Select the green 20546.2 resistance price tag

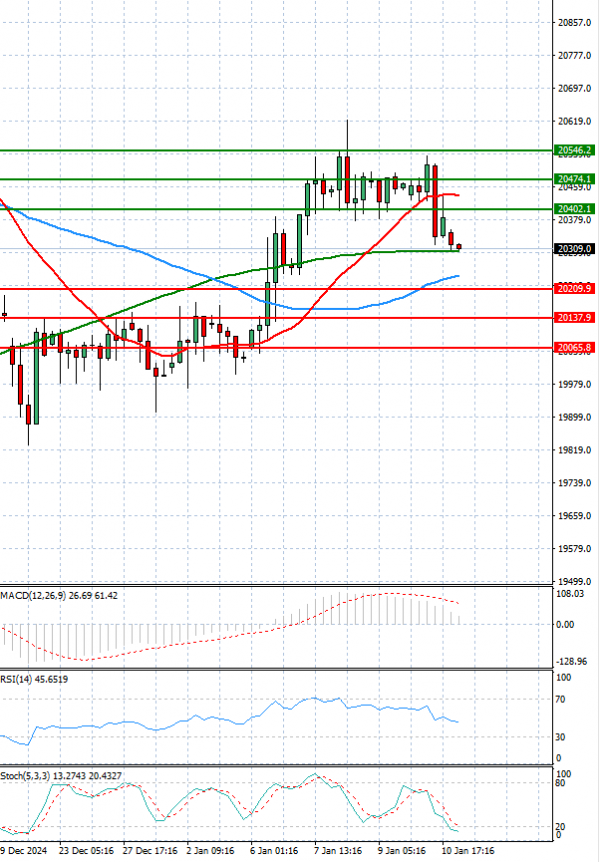pos(574,150)
